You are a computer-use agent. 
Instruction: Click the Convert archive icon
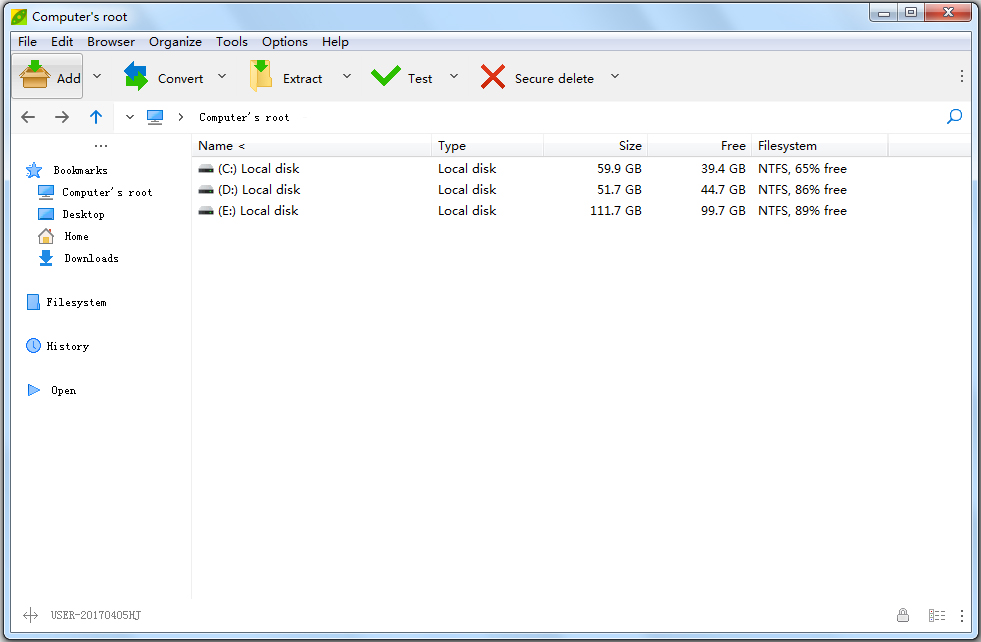136,77
